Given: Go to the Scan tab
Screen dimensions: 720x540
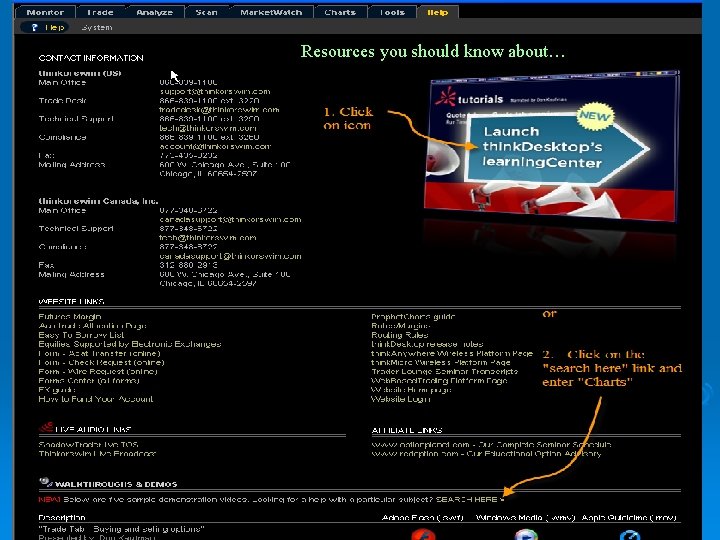Looking at the screenshot, I should pos(207,12).
